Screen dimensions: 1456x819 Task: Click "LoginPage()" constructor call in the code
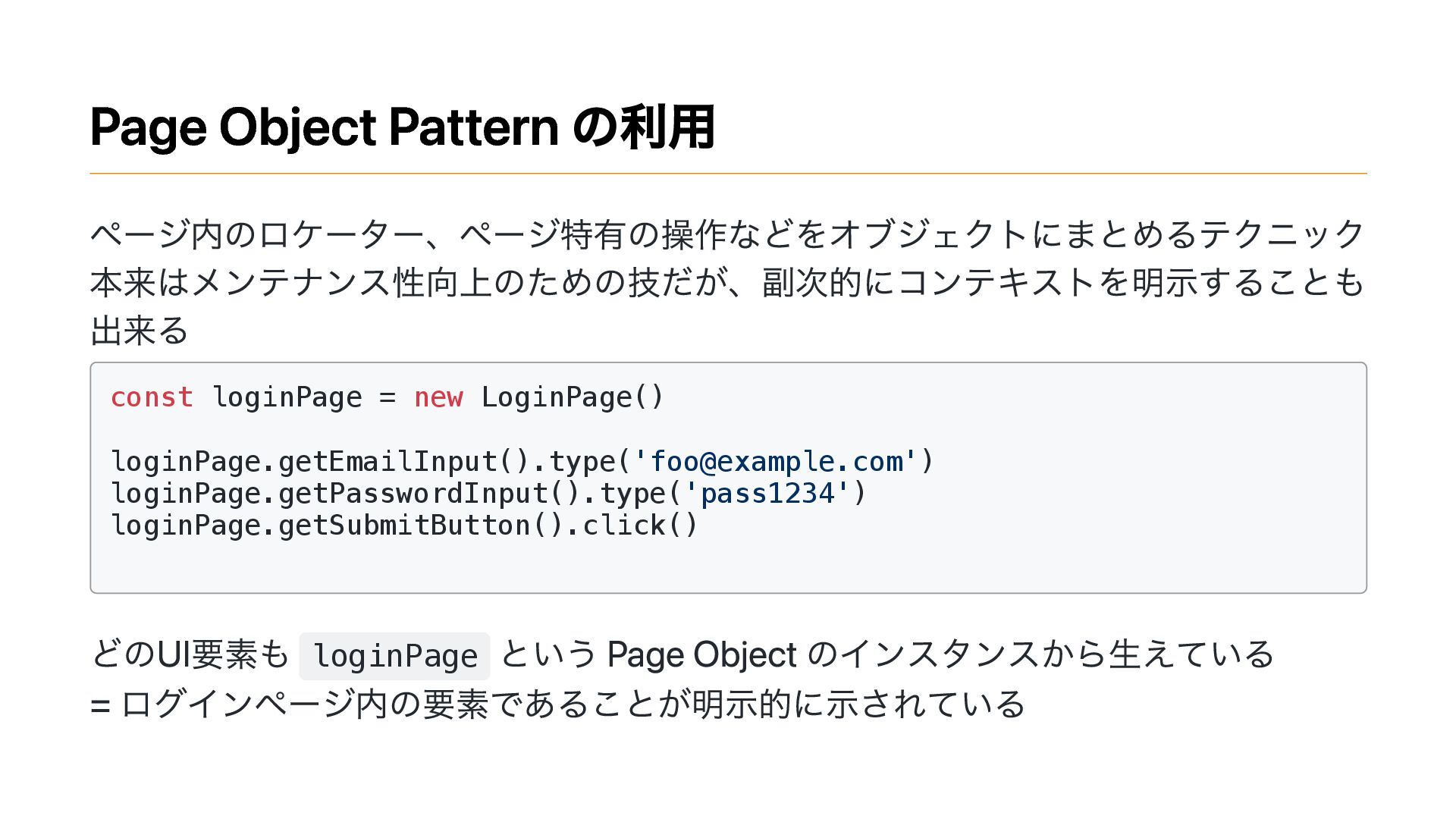[x=573, y=397]
